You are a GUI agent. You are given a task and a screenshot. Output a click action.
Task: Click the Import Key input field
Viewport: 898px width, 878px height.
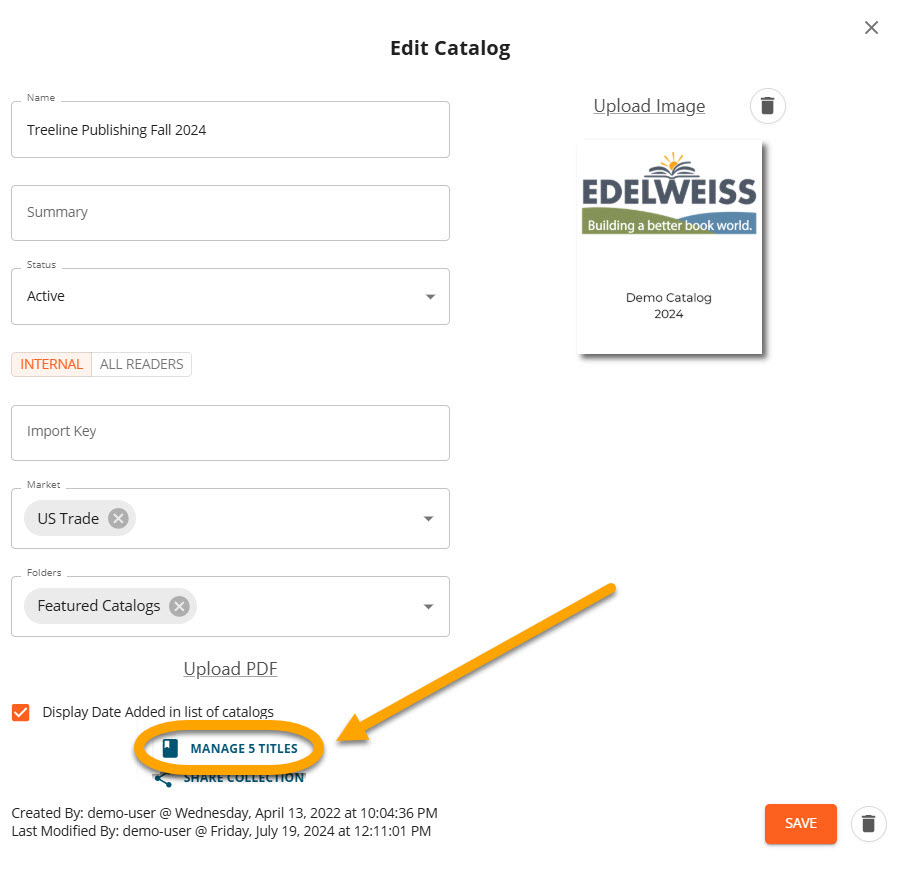[230, 432]
